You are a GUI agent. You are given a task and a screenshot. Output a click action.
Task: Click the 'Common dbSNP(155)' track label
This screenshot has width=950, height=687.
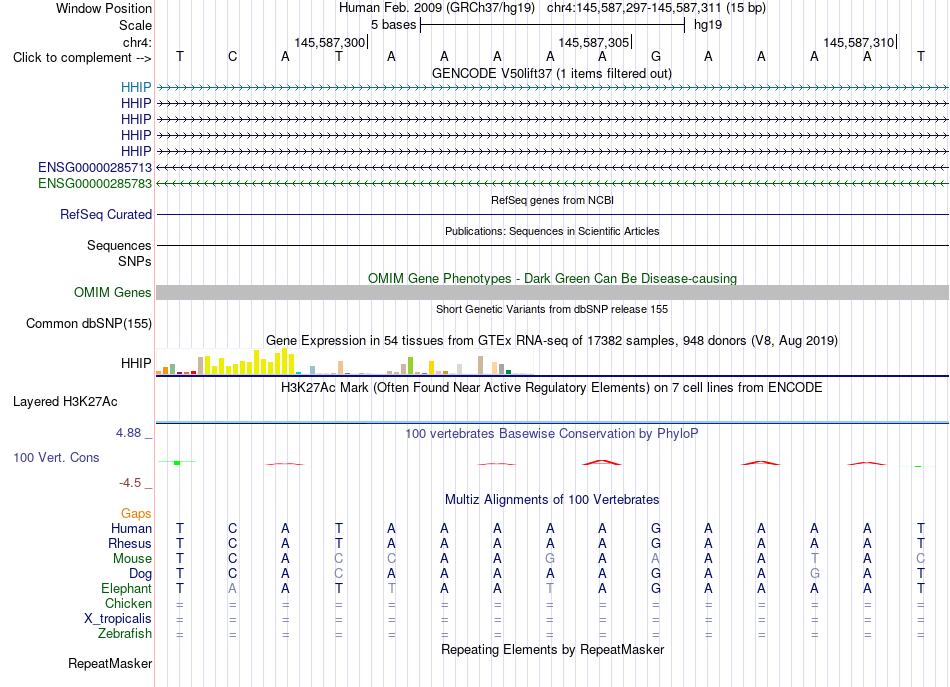click(x=88, y=324)
